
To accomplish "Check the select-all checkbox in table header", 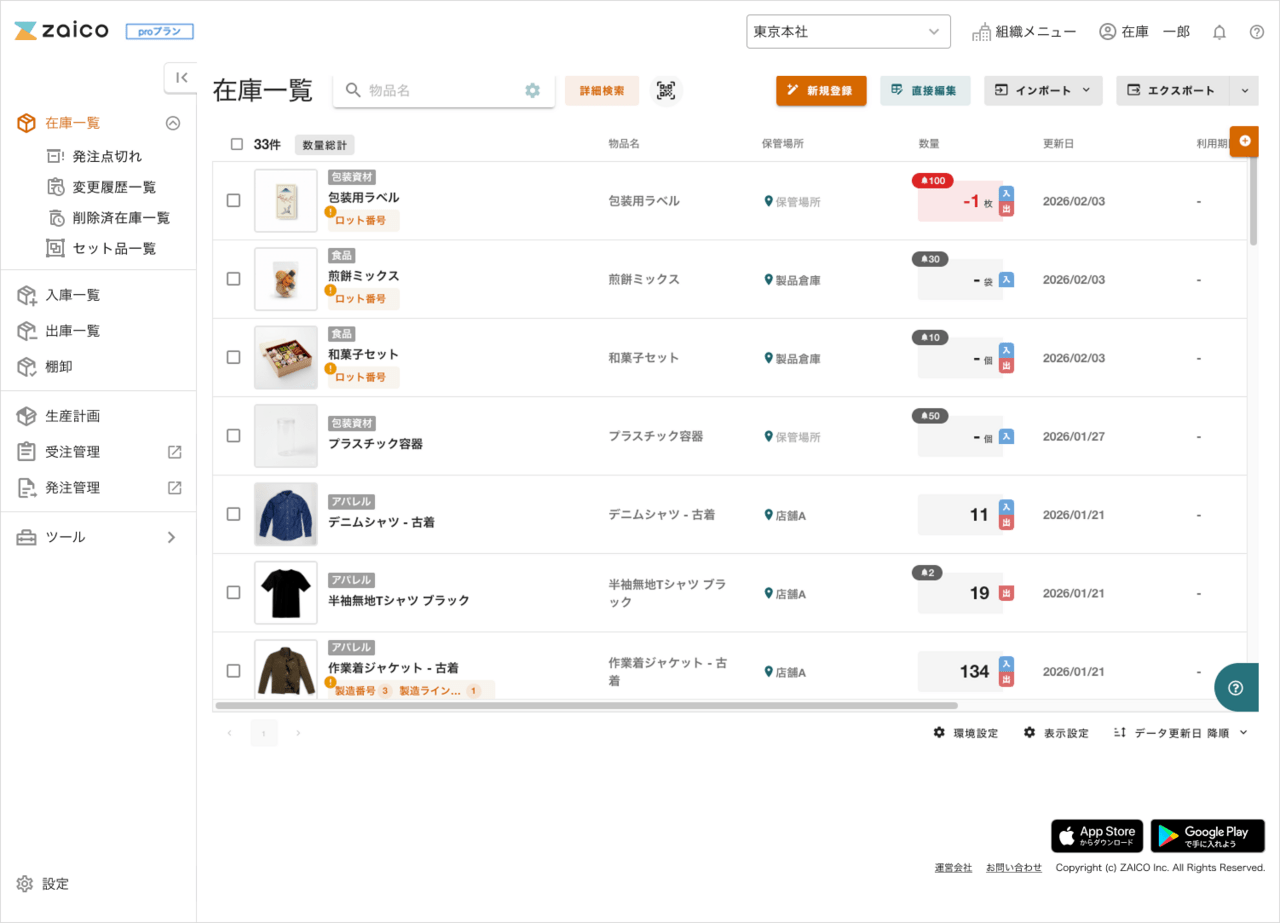I will [237, 144].
